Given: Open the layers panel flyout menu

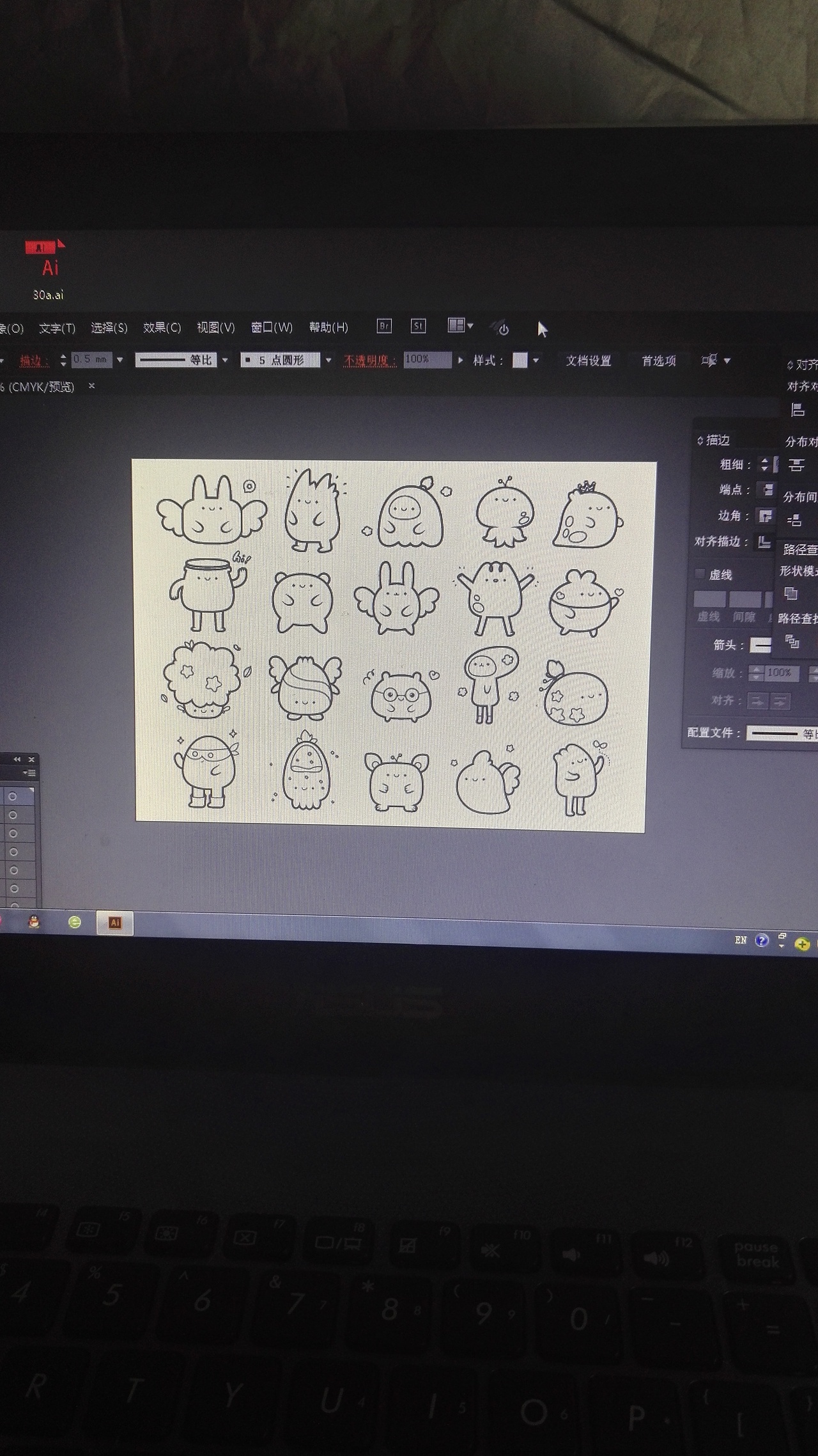Looking at the screenshot, I should pyautogui.click(x=29, y=772).
